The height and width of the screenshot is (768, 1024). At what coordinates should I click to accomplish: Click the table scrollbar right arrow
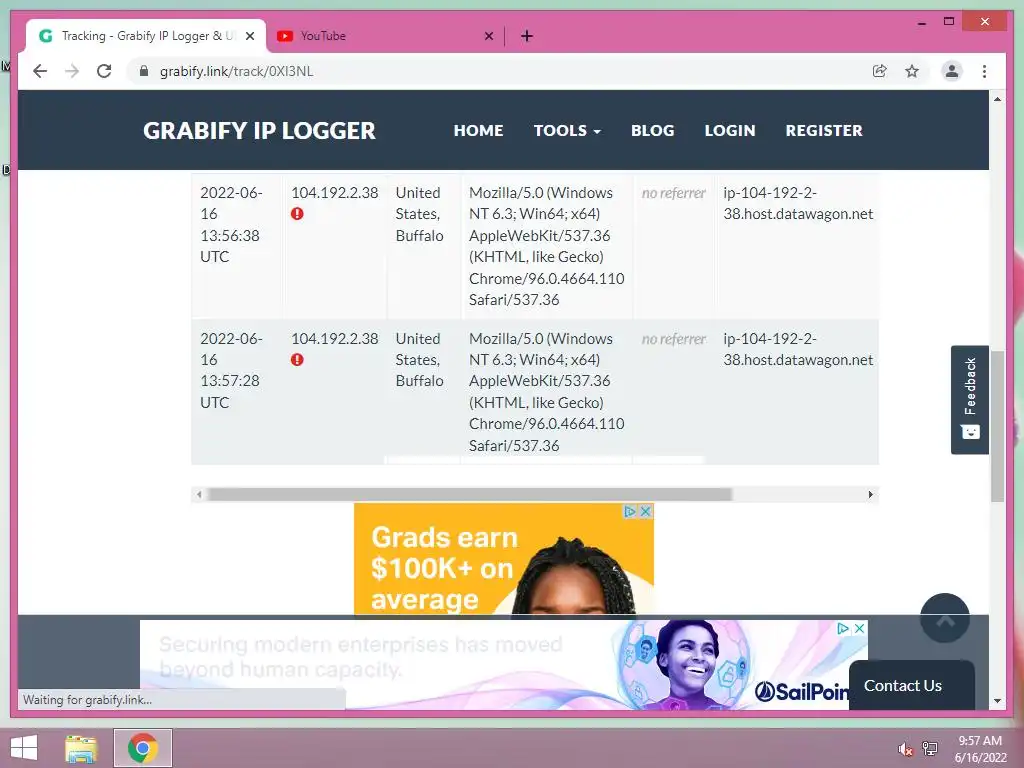pyautogui.click(x=871, y=494)
